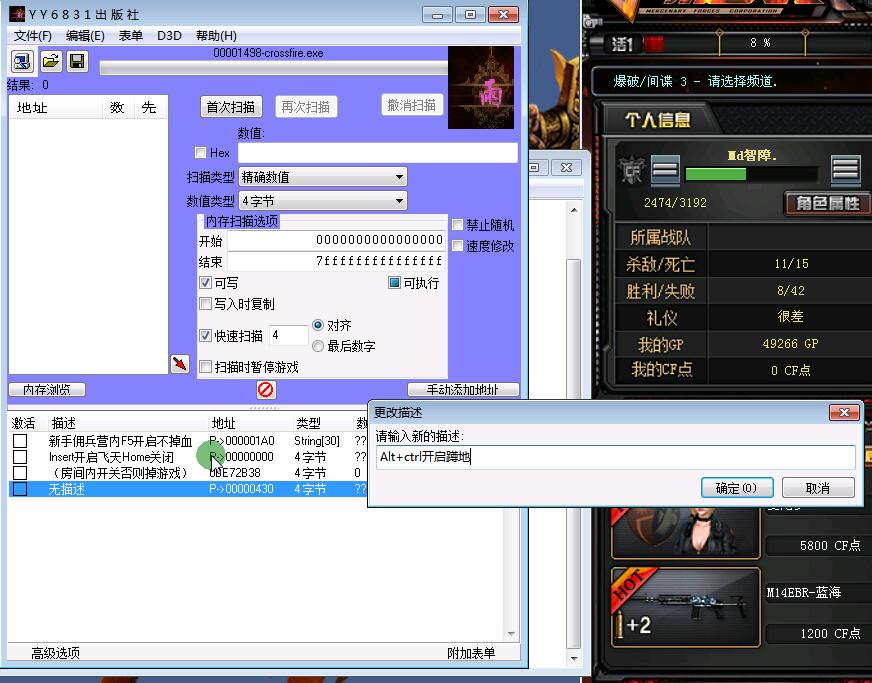This screenshot has width=872, height=683.
Task: Select address 0BE72B38 cell
Action: 235,473
